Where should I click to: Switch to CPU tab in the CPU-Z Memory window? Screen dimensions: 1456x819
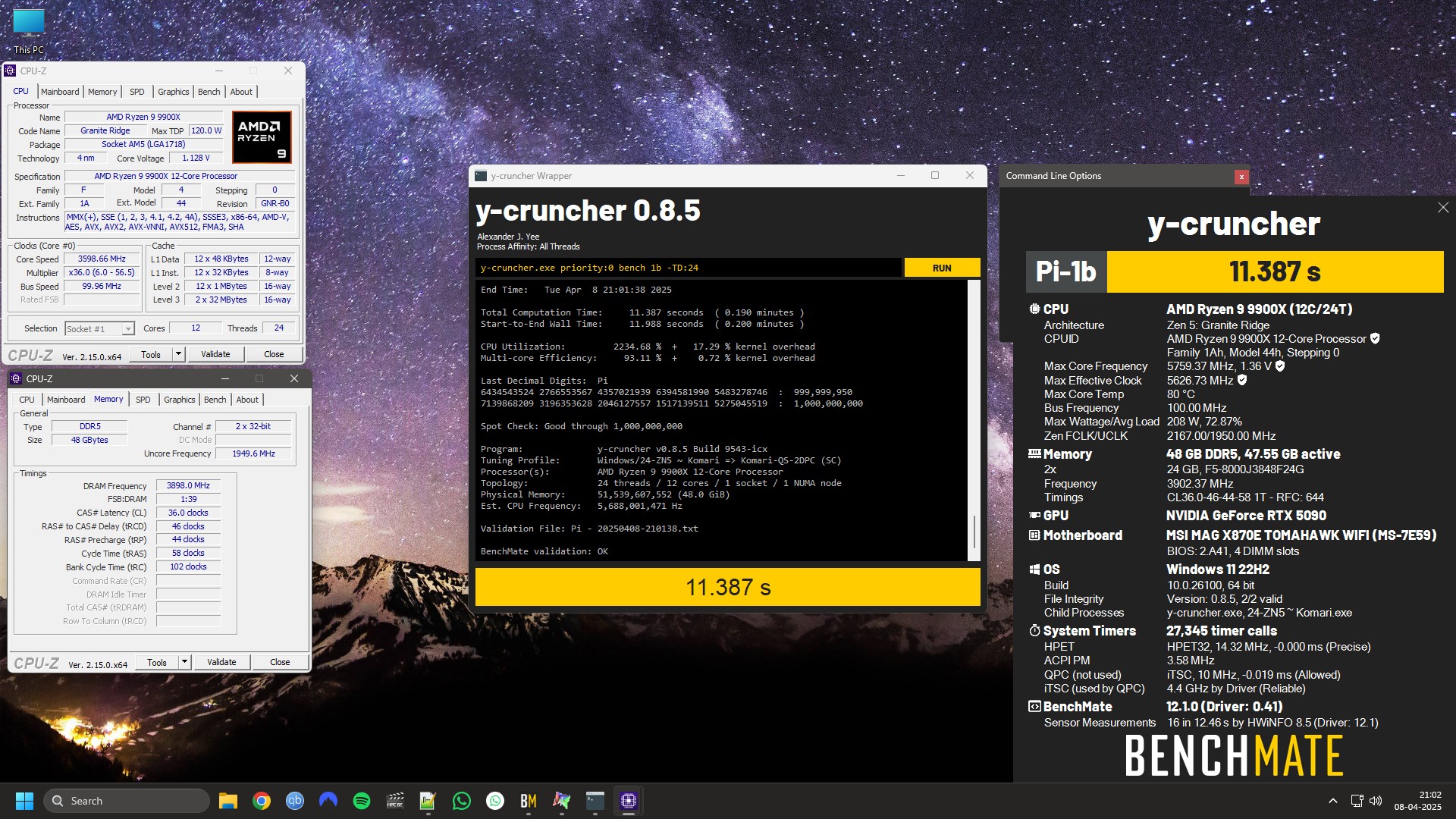point(27,400)
